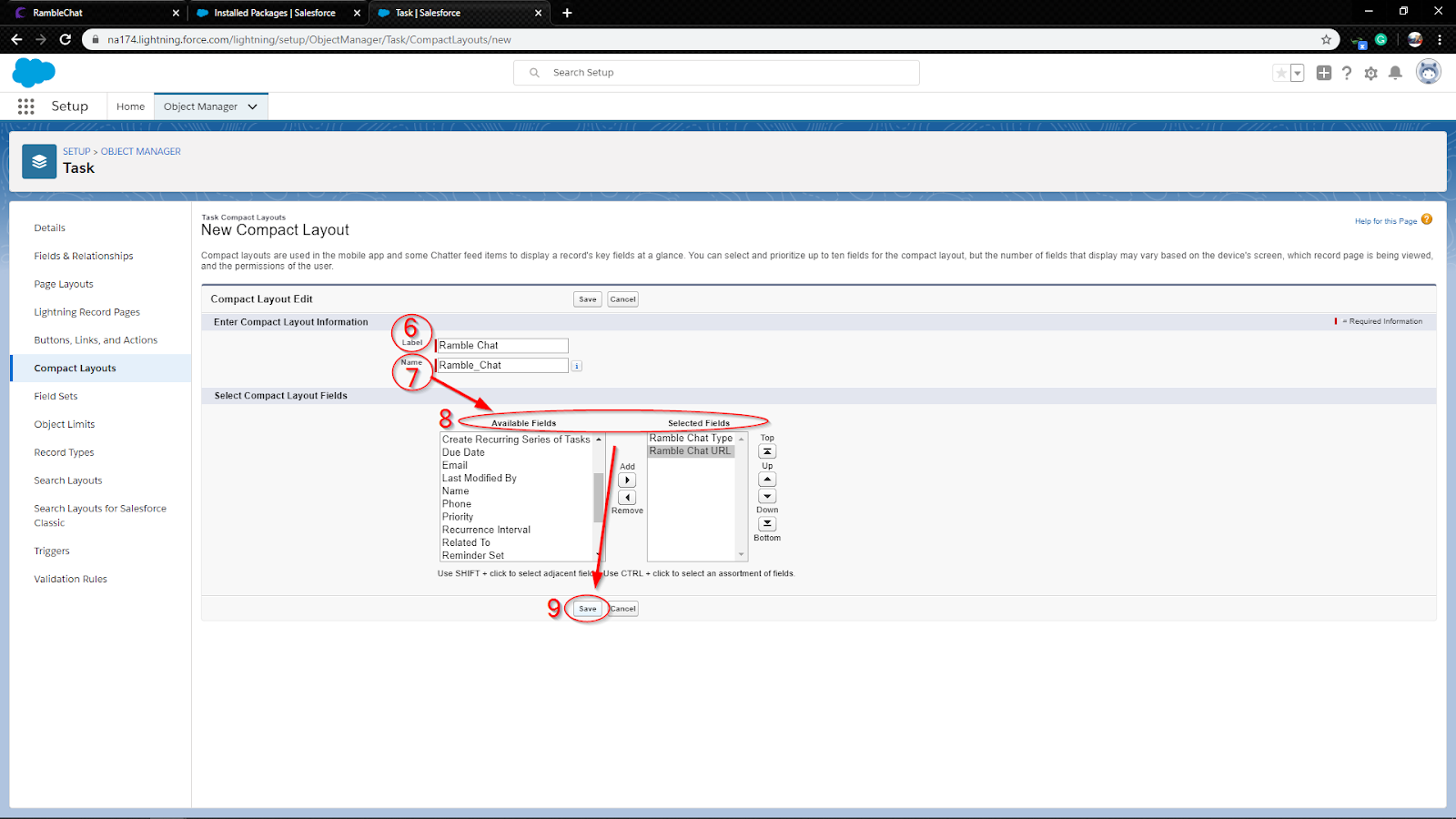1456x819 pixels.
Task: Select Ramble Chat URL in Selected Fields
Action: (691, 451)
